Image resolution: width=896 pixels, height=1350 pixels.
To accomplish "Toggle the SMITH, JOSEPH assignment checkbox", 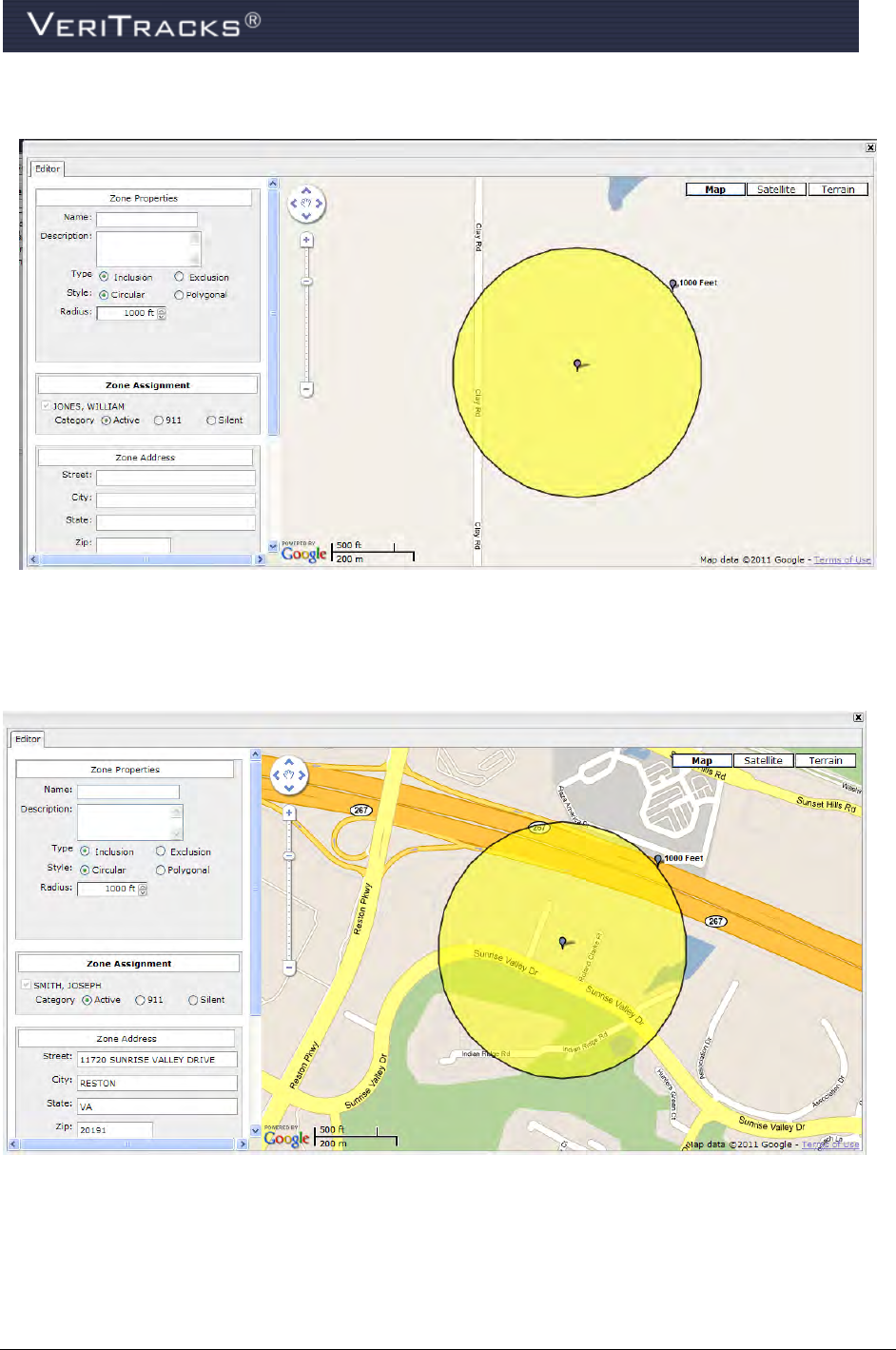I will click(x=26, y=985).
